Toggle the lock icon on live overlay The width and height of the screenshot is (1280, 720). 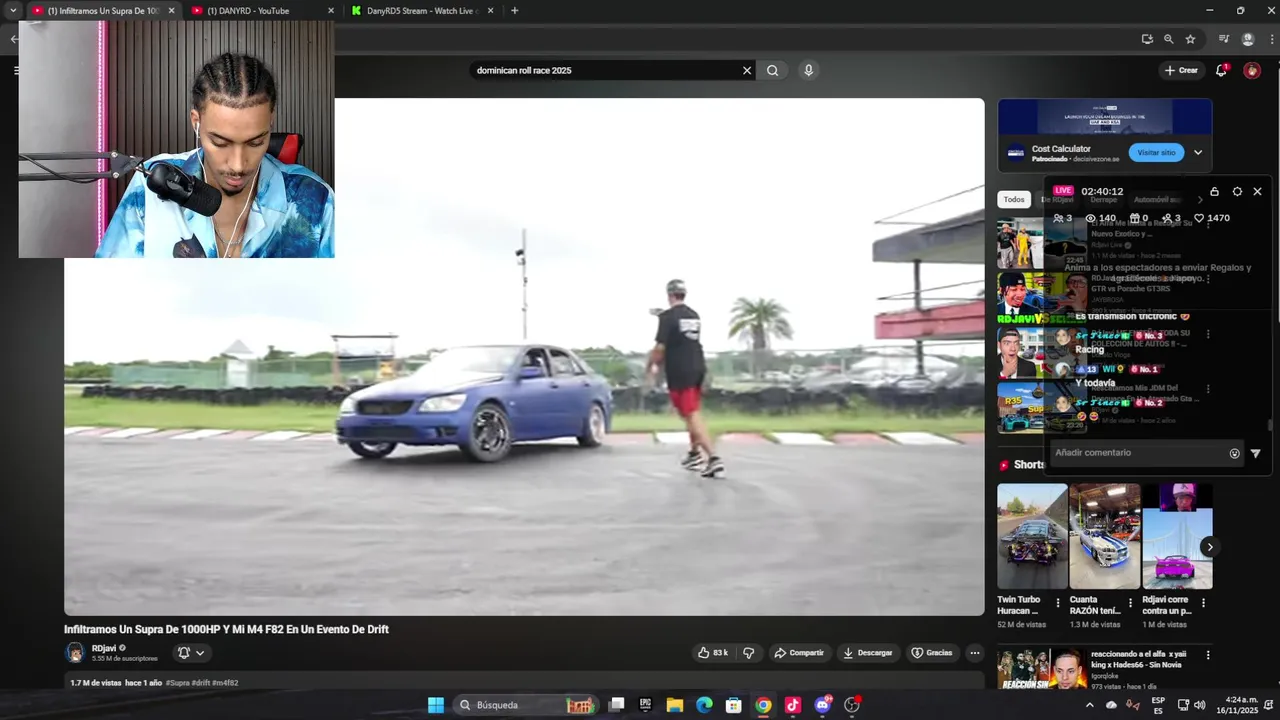[1214, 191]
